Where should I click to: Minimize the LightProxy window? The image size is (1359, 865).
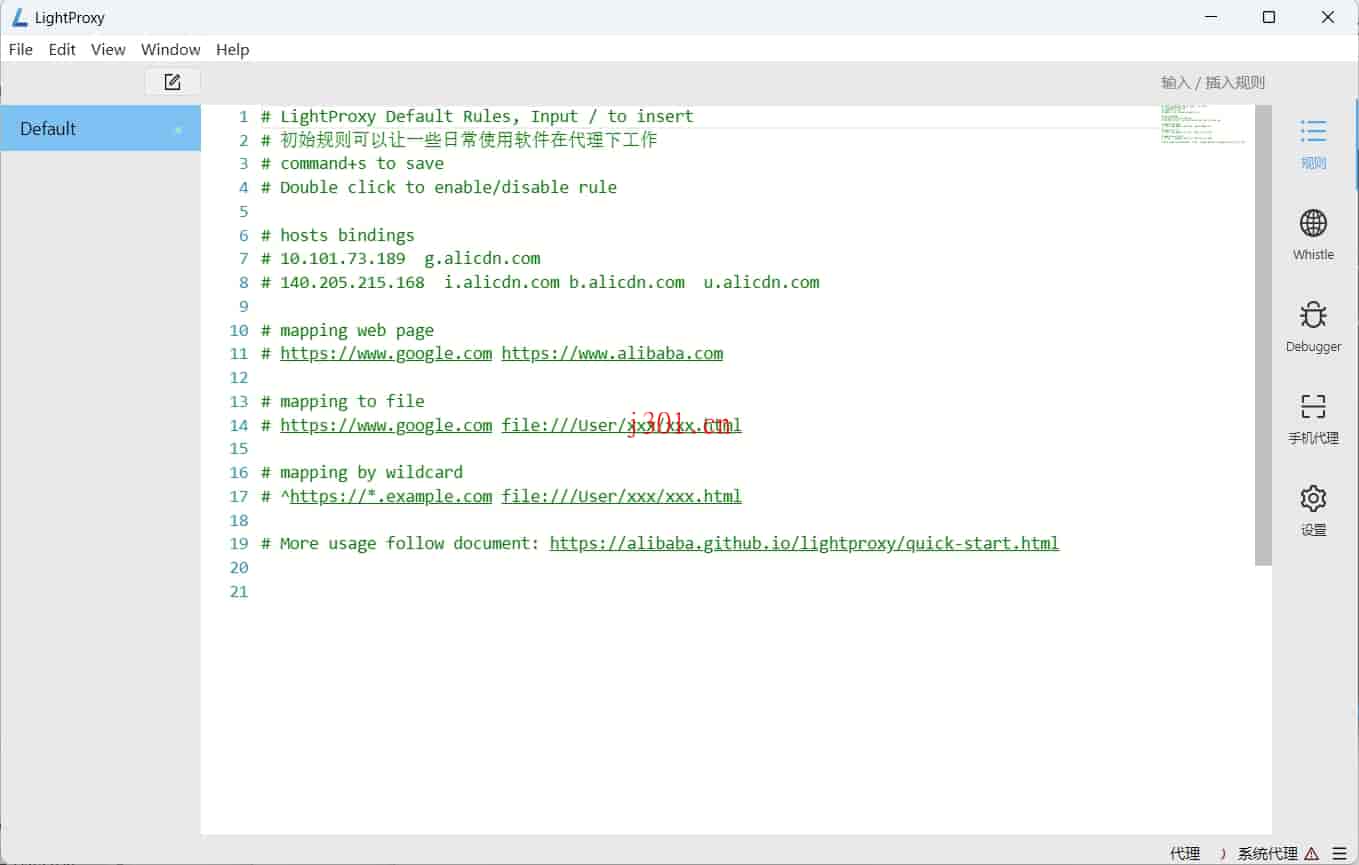(x=1210, y=17)
